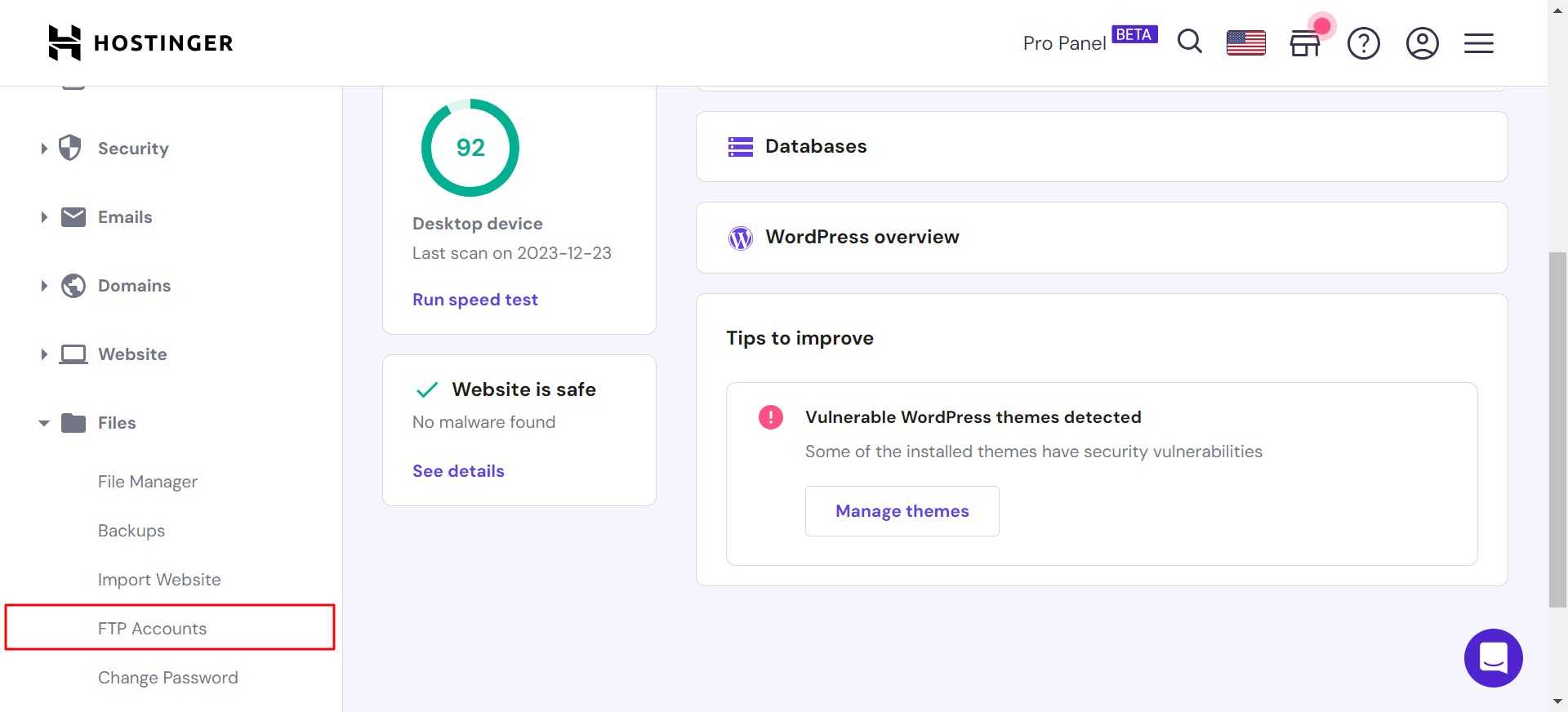Click the Security shield icon
Screen dimensions: 1568x712
point(71,148)
